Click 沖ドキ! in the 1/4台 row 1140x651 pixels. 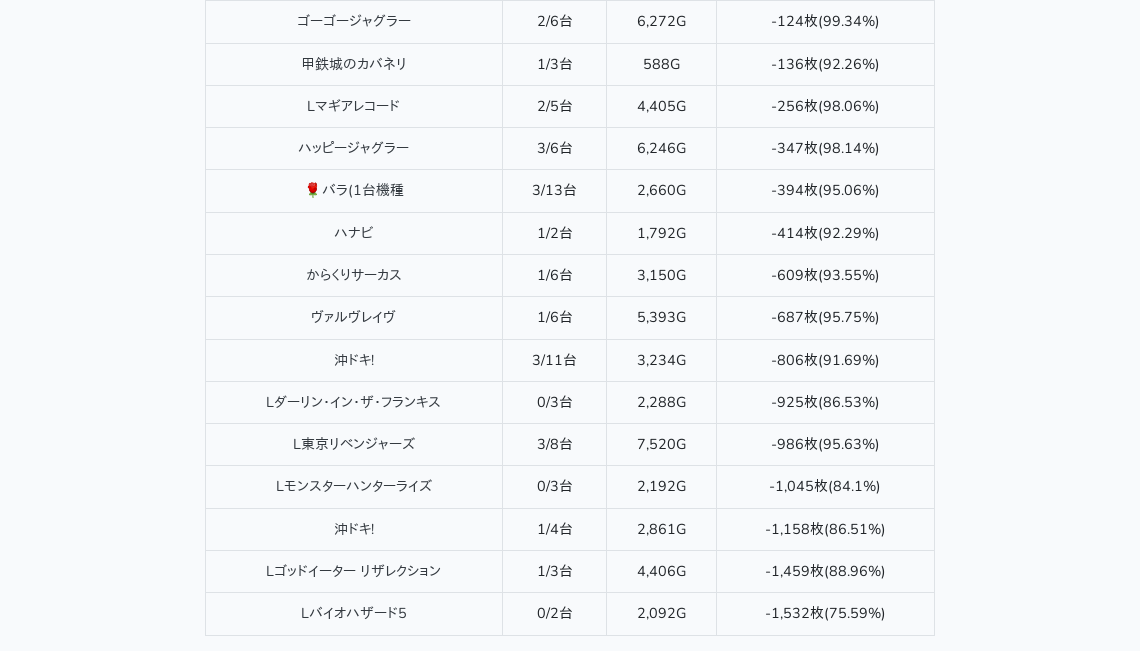coord(354,529)
